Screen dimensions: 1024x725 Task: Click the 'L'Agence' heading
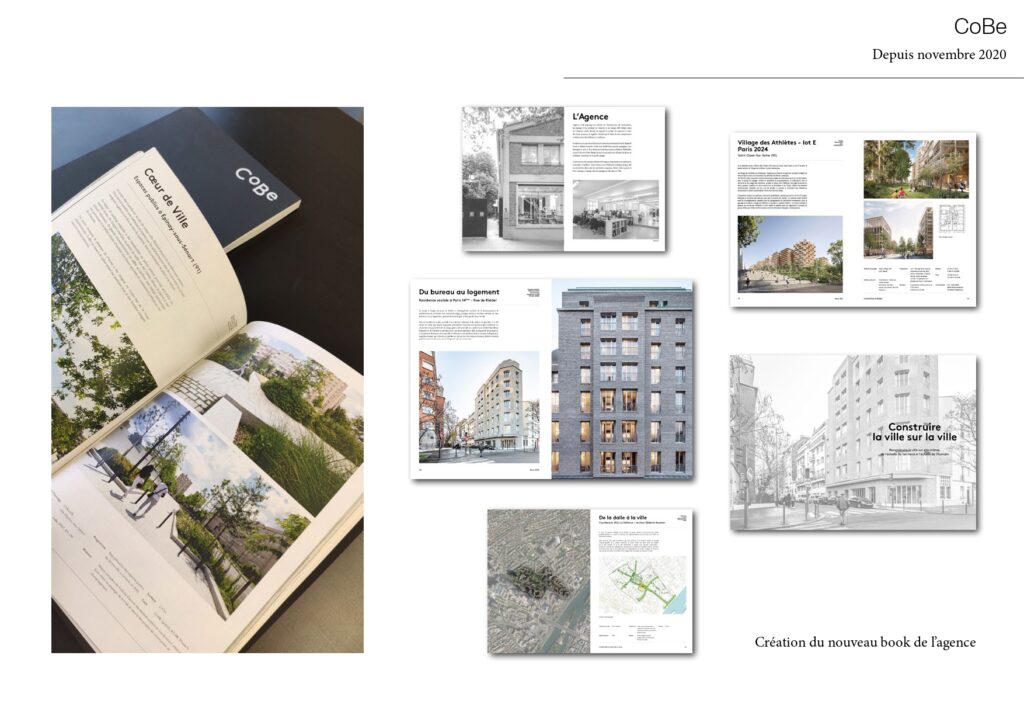tap(589, 117)
